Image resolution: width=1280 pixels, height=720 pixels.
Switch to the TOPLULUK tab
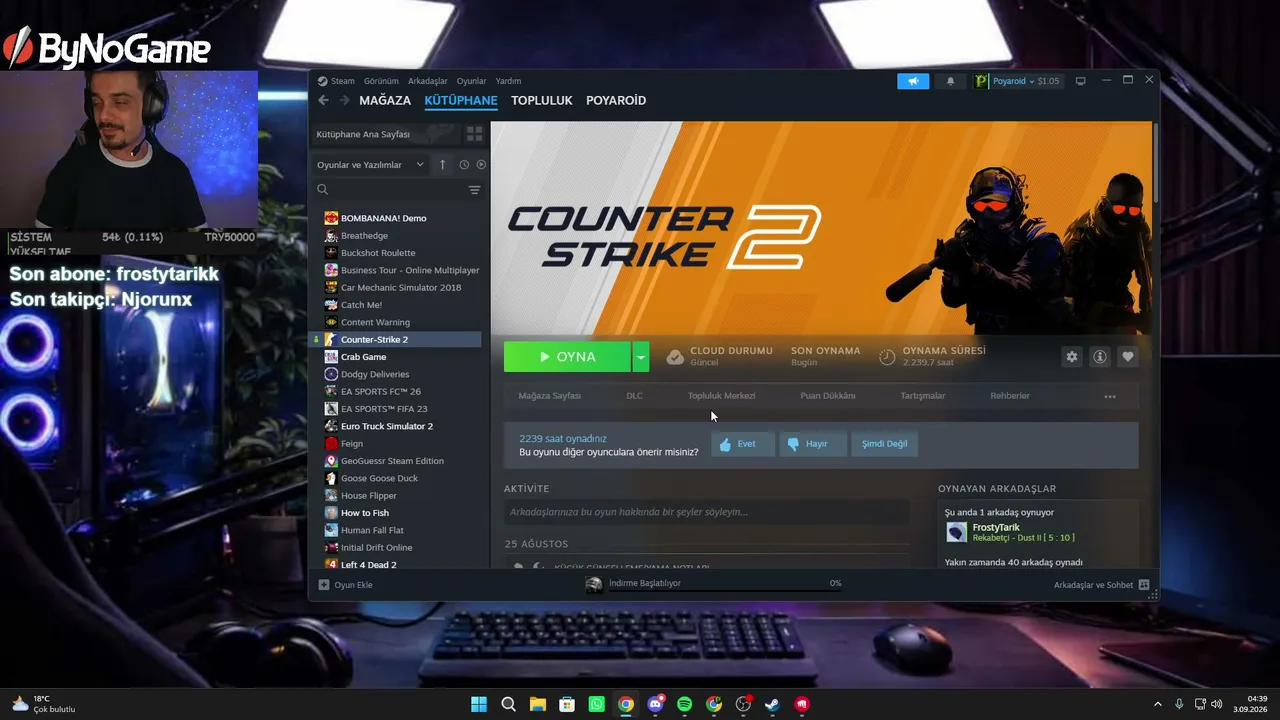(542, 100)
